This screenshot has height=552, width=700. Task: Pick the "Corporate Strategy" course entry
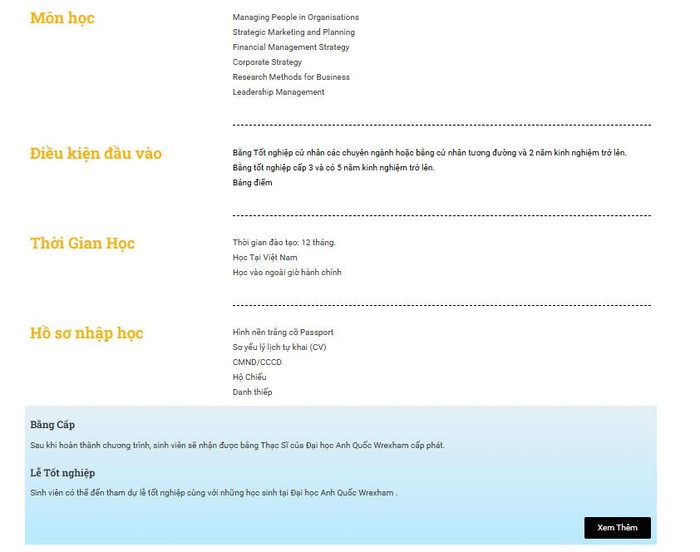(267, 62)
